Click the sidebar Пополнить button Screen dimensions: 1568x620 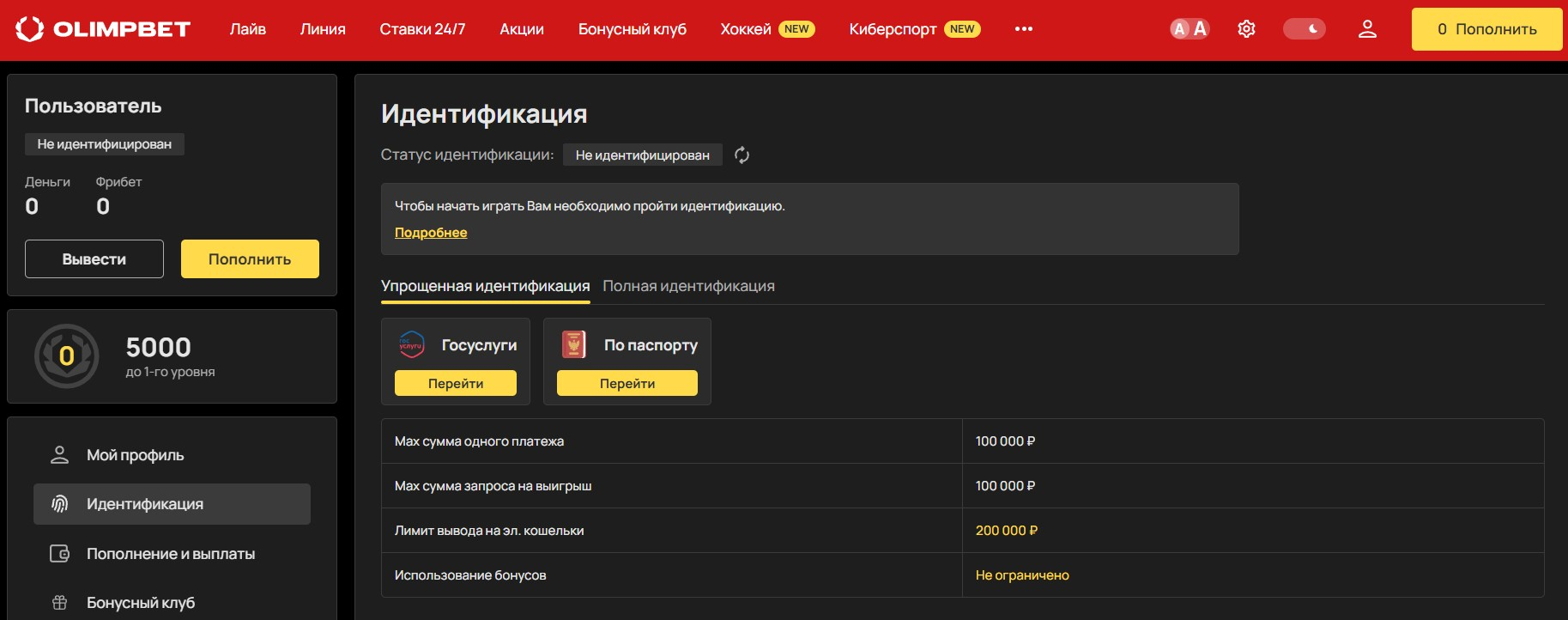[x=250, y=259]
